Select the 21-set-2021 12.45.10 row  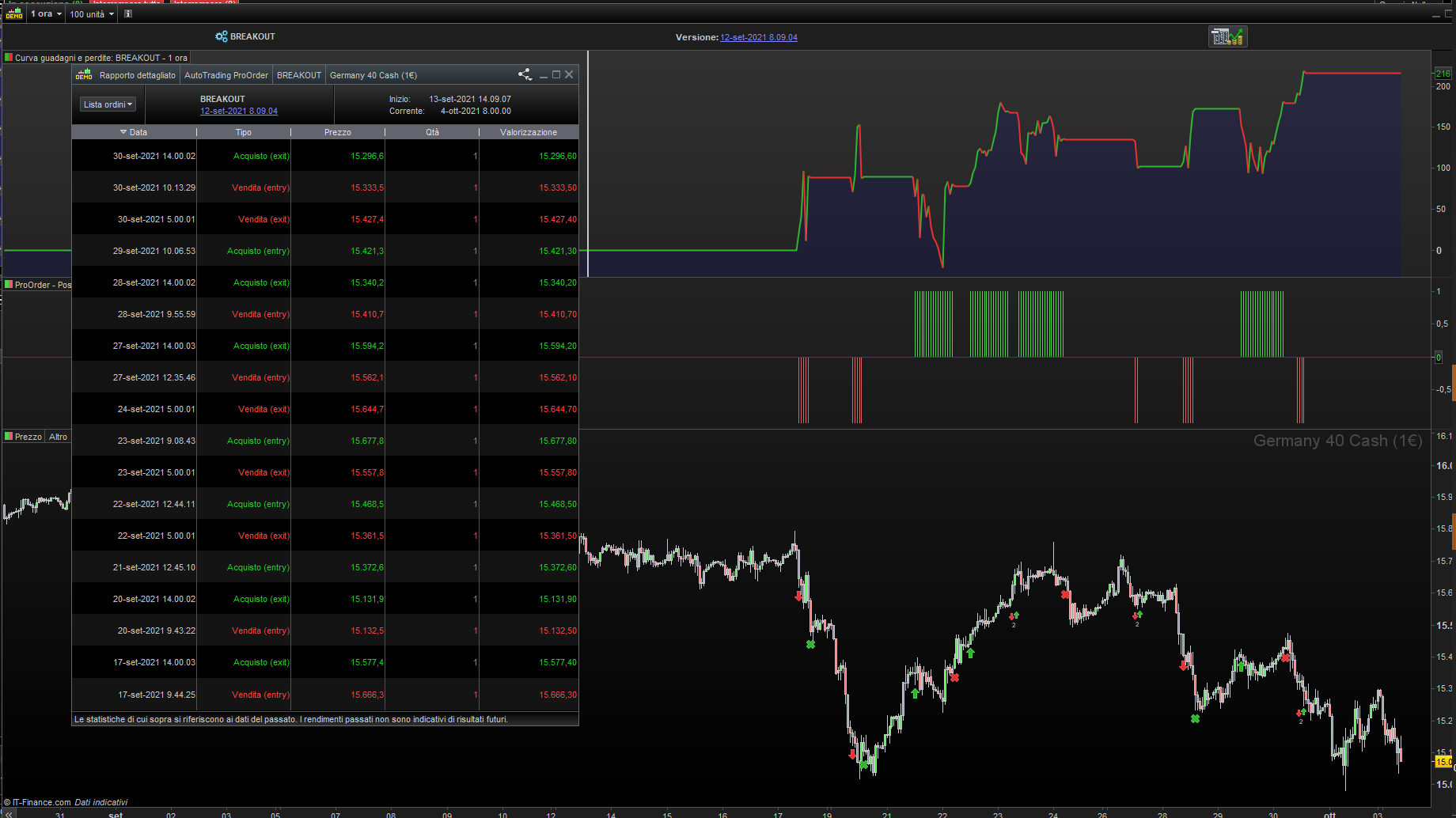[x=325, y=567]
